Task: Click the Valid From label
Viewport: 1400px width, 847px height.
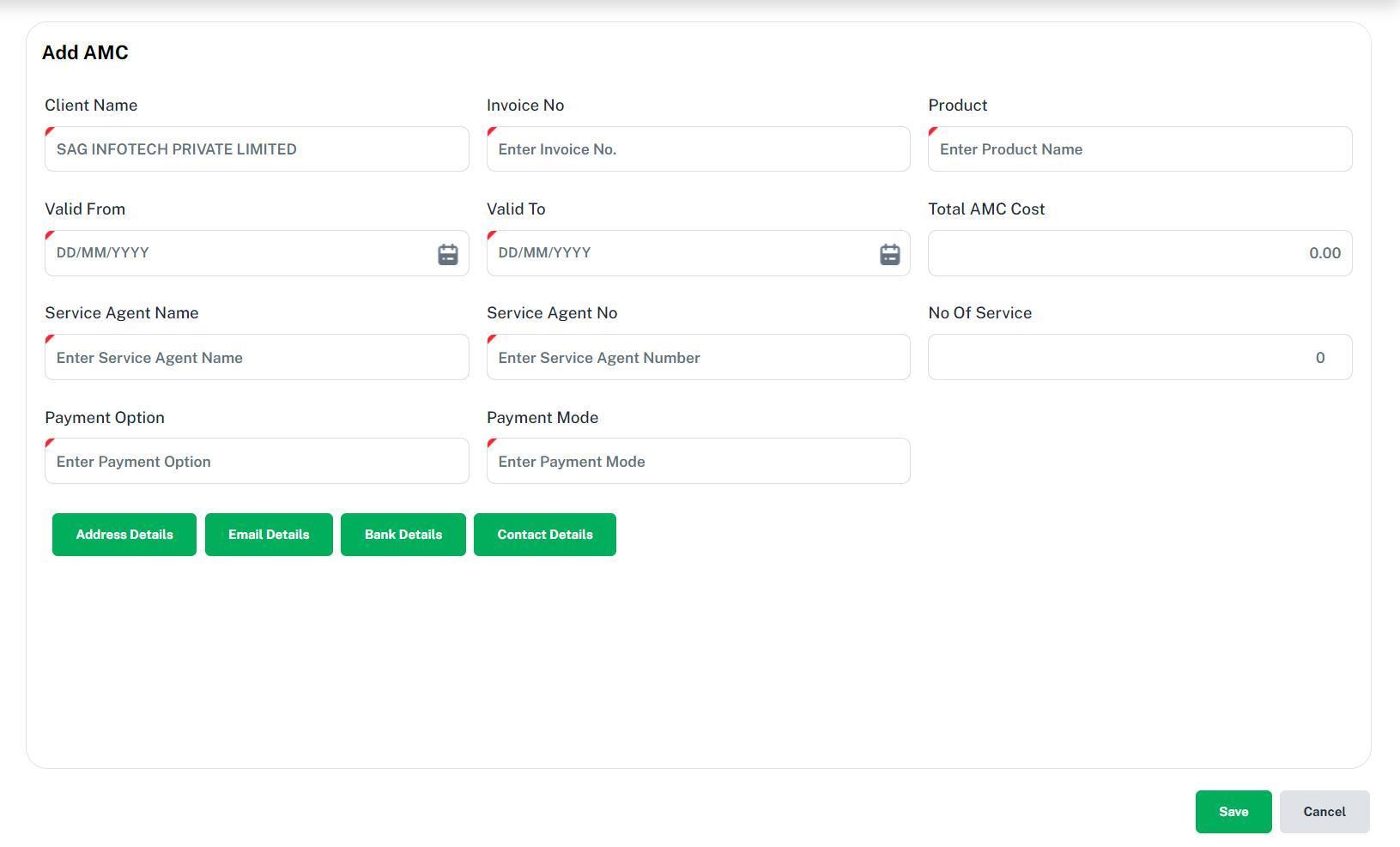Action: (x=85, y=209)
